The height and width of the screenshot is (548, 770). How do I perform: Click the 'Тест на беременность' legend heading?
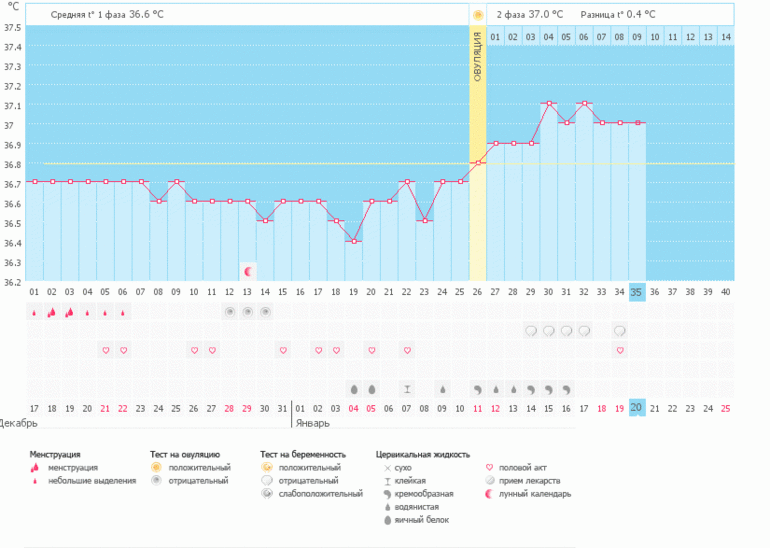pos(303,455)
